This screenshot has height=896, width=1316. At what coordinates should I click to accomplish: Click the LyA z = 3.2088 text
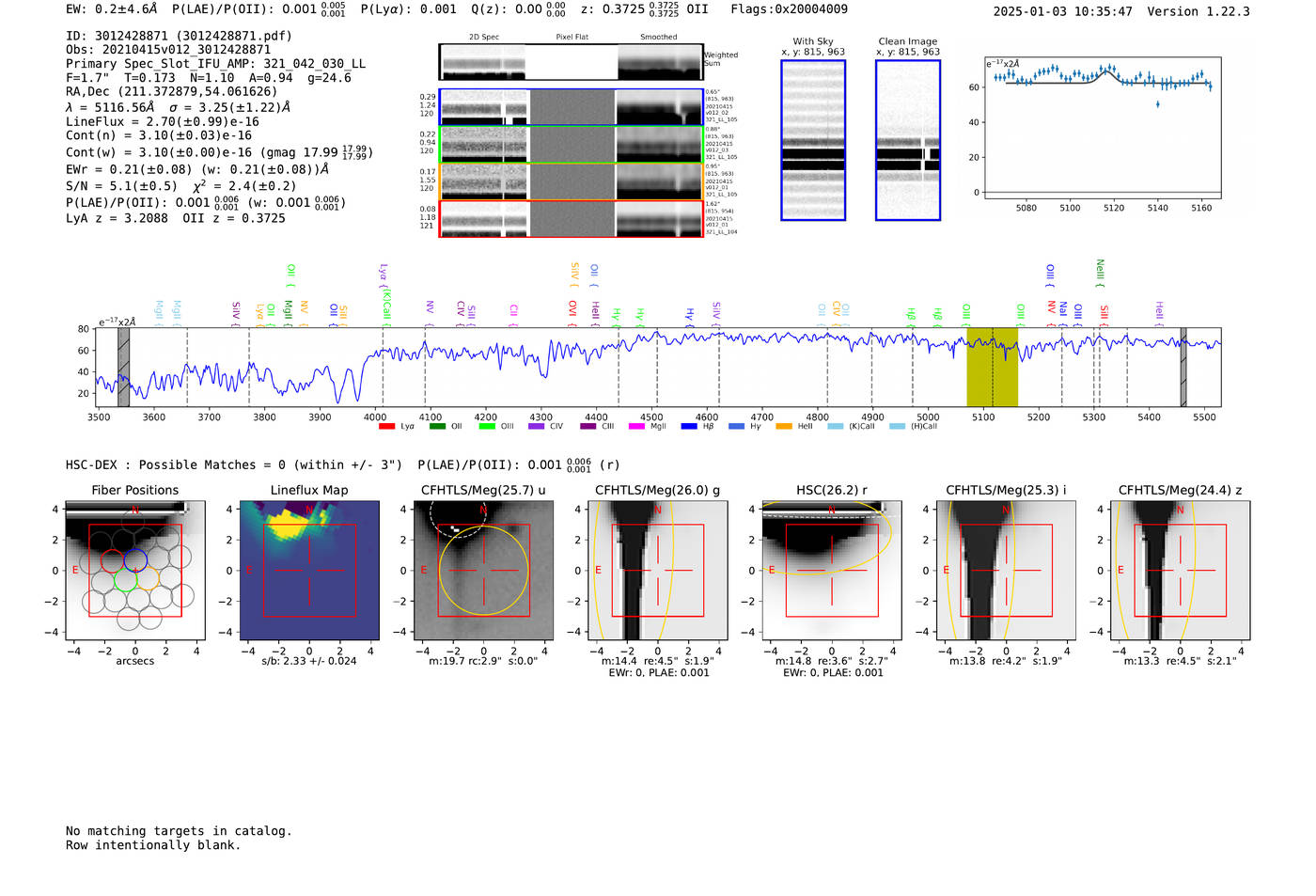[117, 218]
